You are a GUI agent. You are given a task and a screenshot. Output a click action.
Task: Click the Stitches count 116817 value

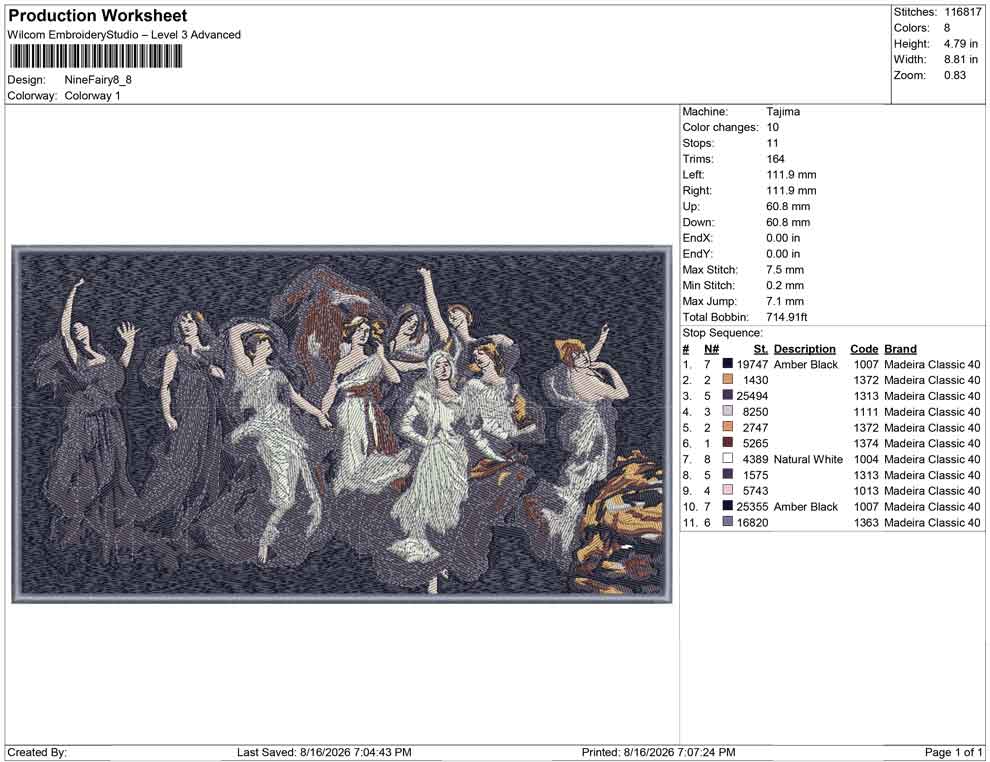pos(963,12)
